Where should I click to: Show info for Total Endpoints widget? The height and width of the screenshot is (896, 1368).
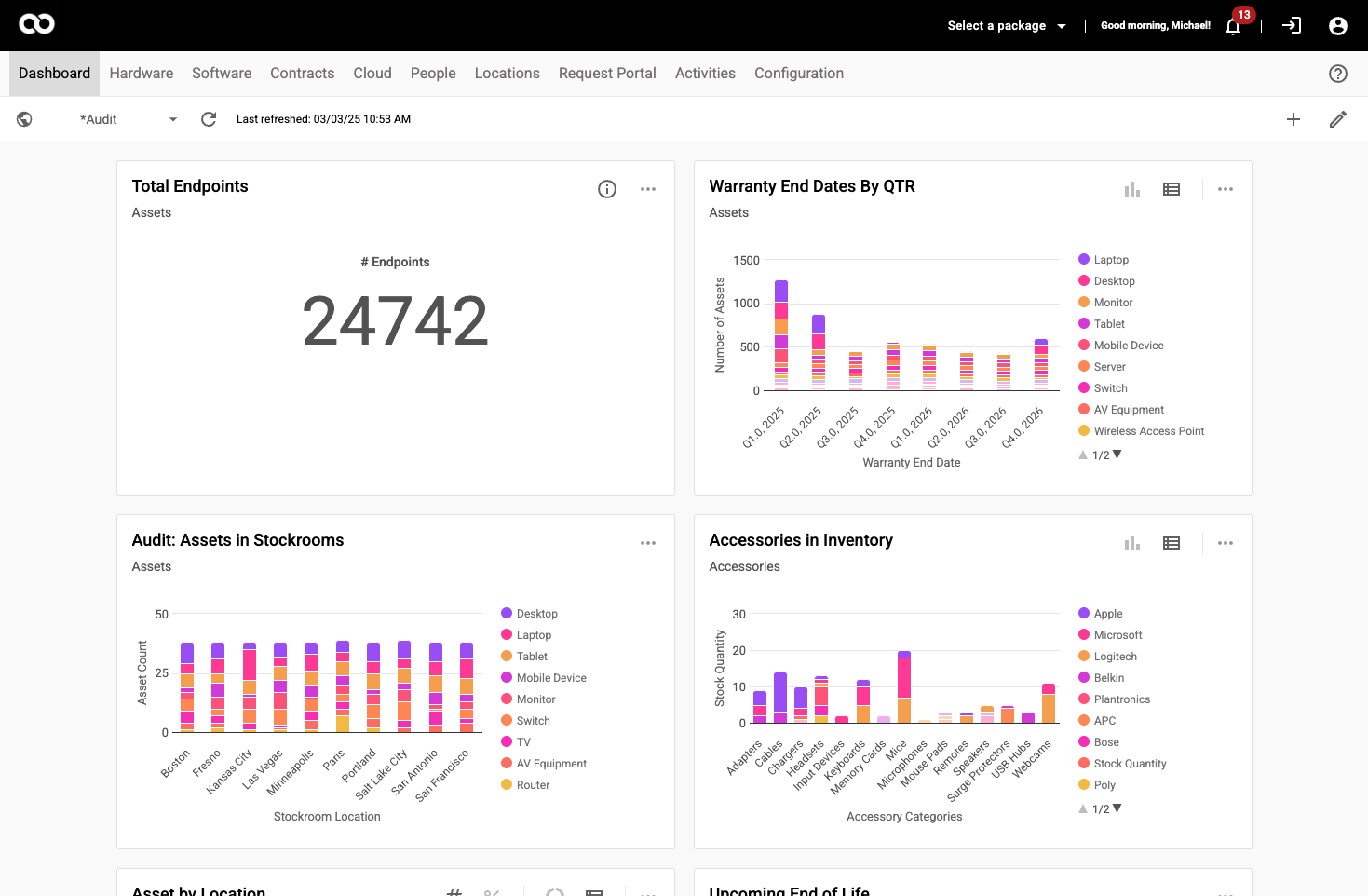[607, 189]
